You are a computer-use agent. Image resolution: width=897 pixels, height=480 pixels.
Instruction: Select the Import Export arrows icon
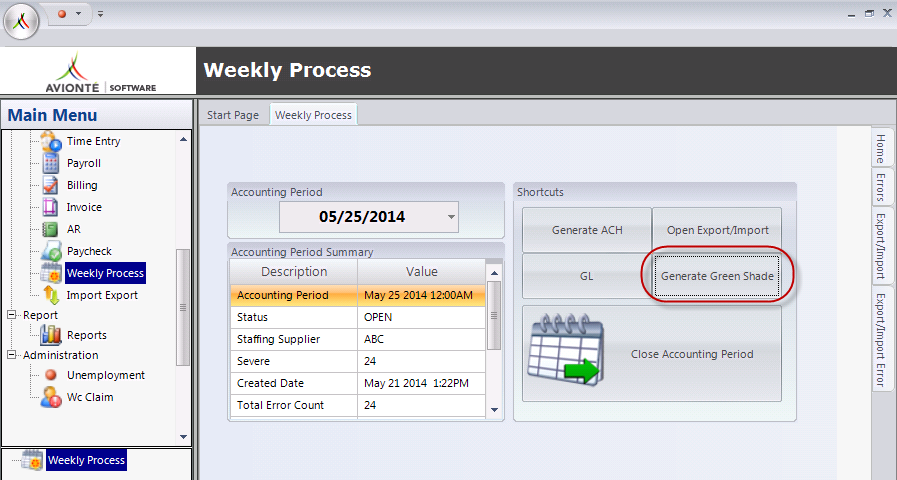tap(51, 295)
